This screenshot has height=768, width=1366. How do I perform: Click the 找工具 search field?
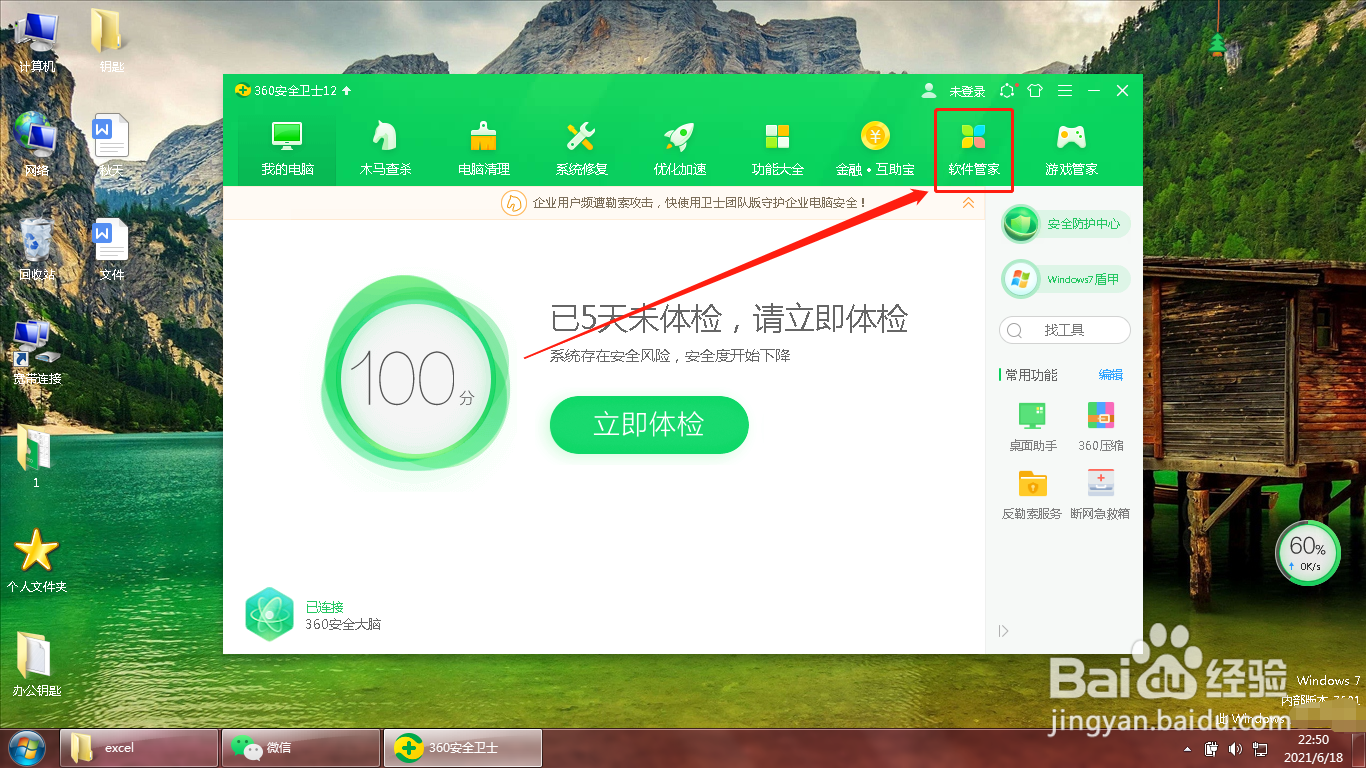[1065, 330]
